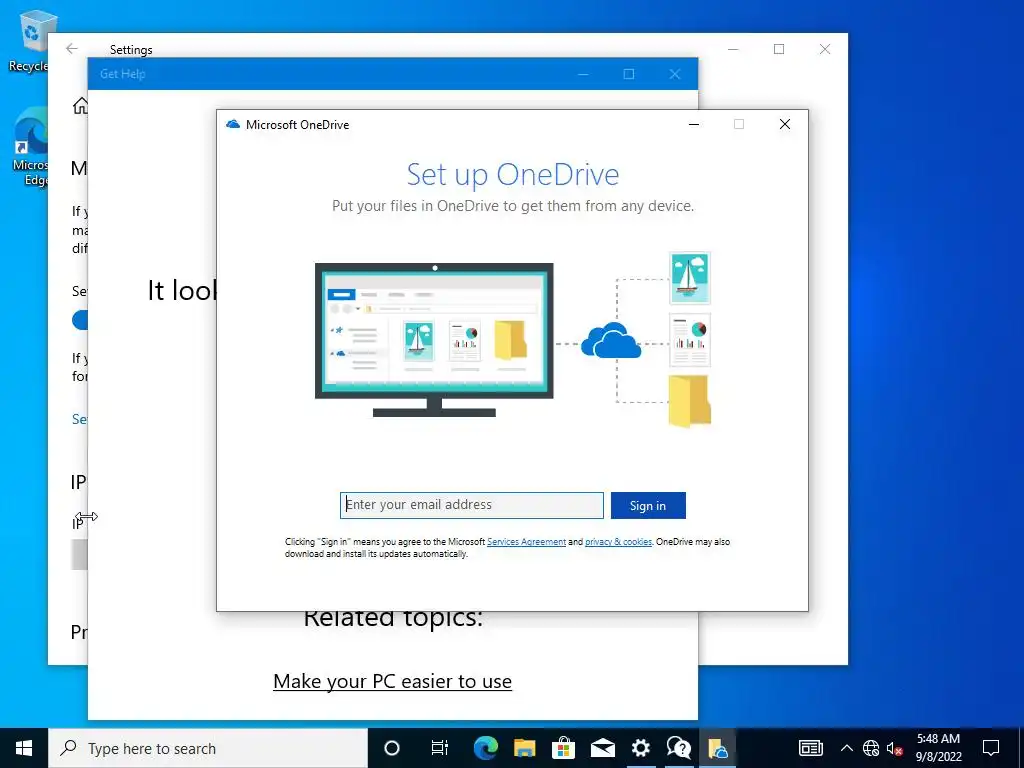This screenshot has height=768, width=1024.
Task: Open Microsoft Store from the taskbar
Action: (x=563, y=748)
